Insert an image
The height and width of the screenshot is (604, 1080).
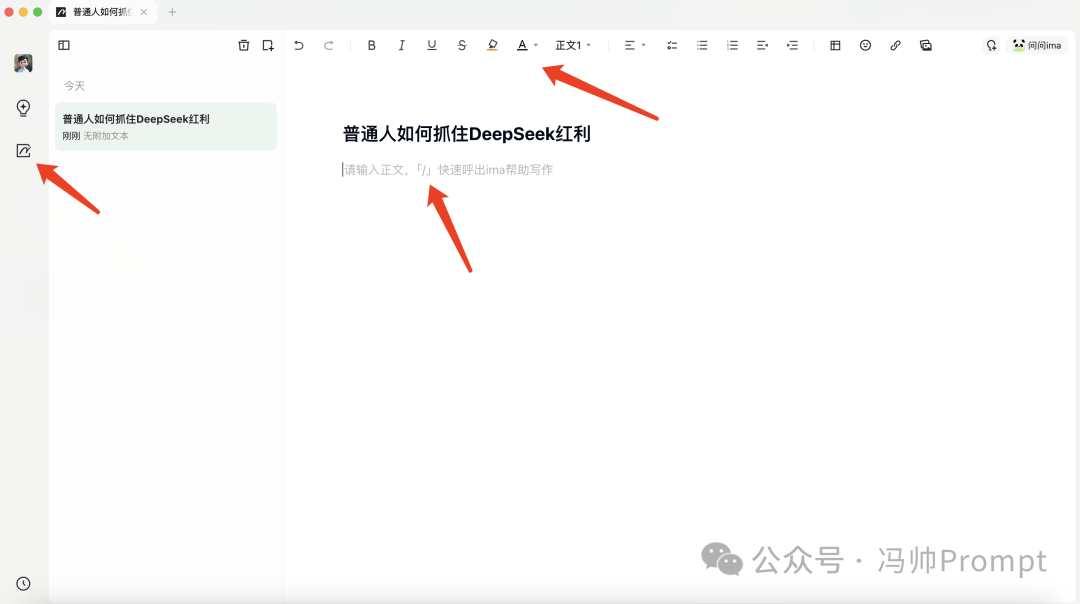point(926,45)
